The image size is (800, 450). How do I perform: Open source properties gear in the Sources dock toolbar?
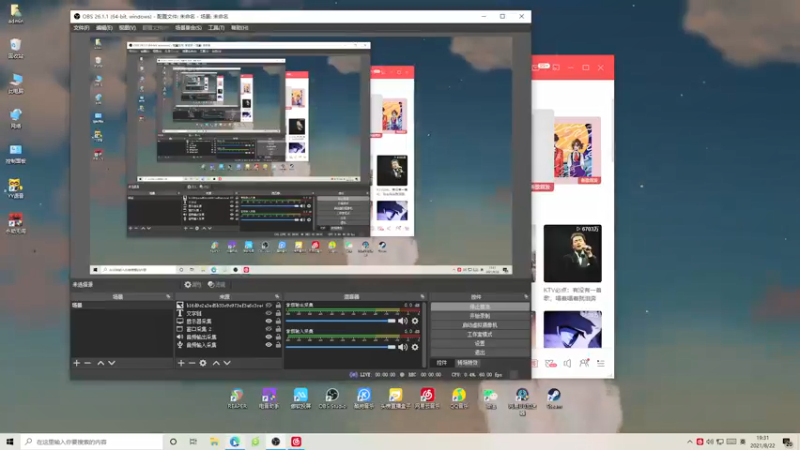(x=203, y=363)
